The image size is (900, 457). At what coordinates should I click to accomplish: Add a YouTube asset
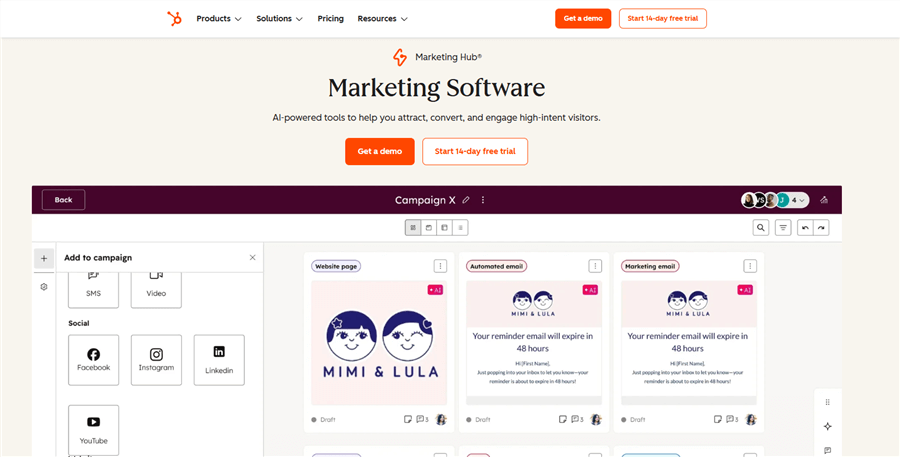94,430
